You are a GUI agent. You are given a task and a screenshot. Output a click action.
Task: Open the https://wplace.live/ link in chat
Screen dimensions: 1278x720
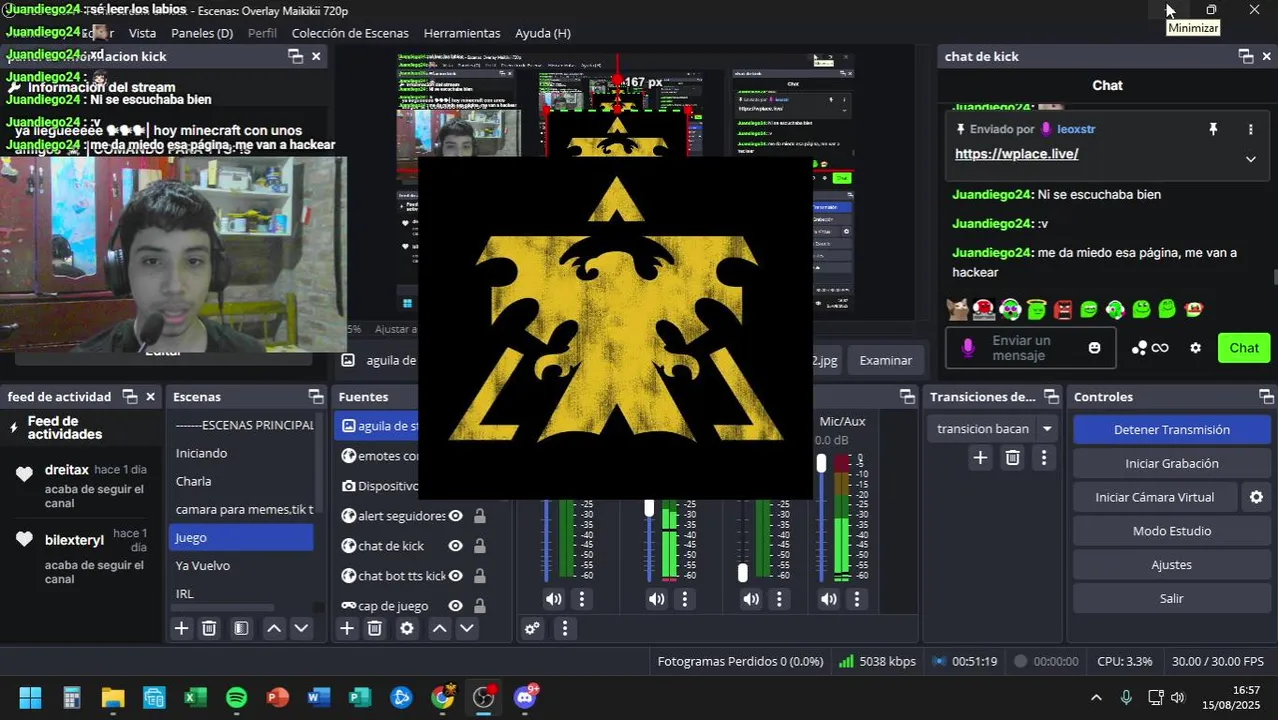point(1016,154)
